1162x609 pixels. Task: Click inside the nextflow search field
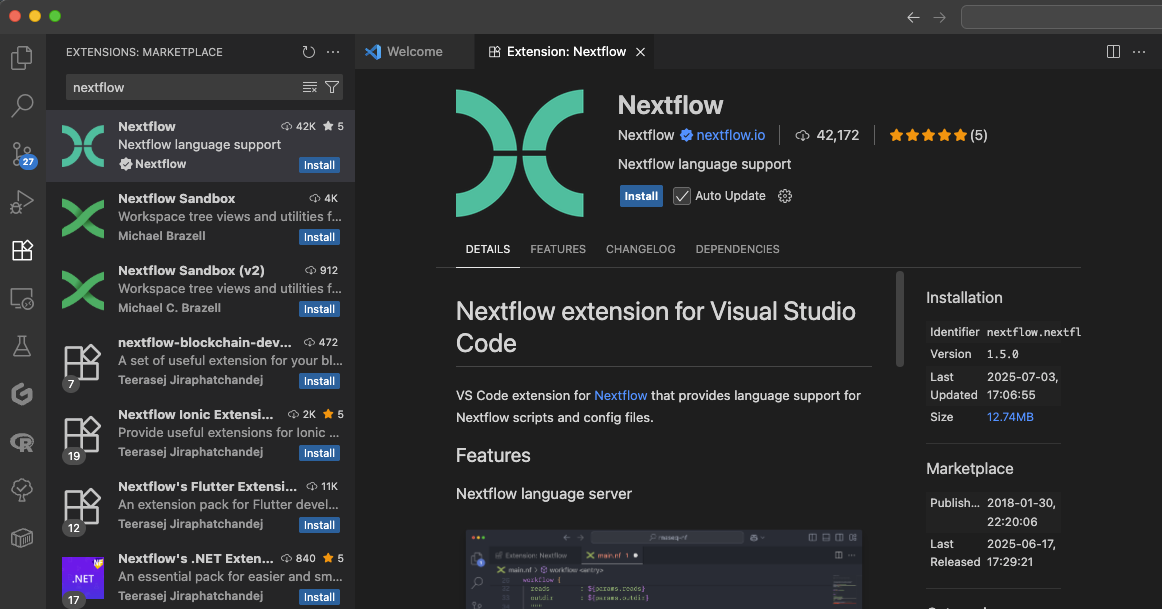click(180, 87)
